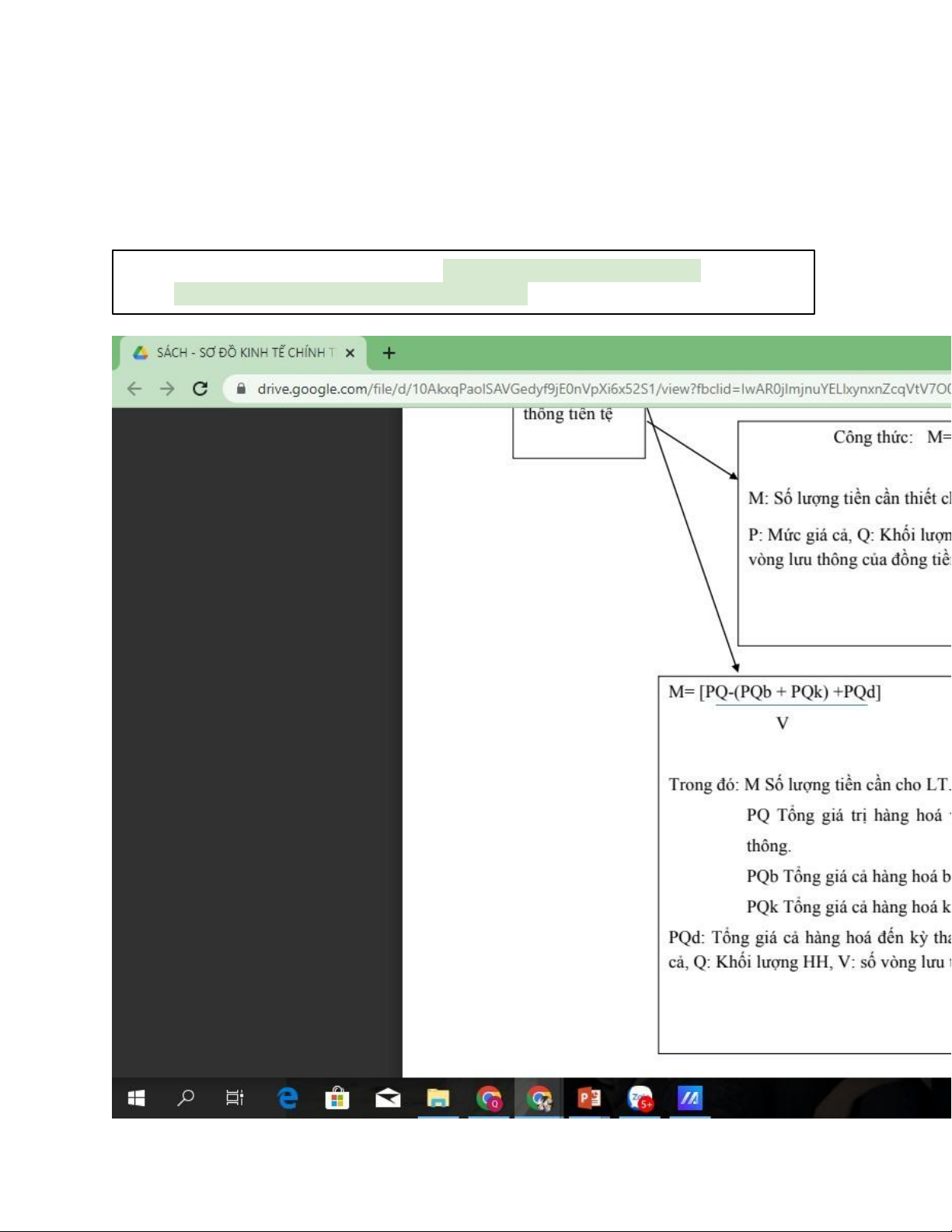952x1232 pixels.
Task: Click the browser forward arrow
Action: click(167, 389)
